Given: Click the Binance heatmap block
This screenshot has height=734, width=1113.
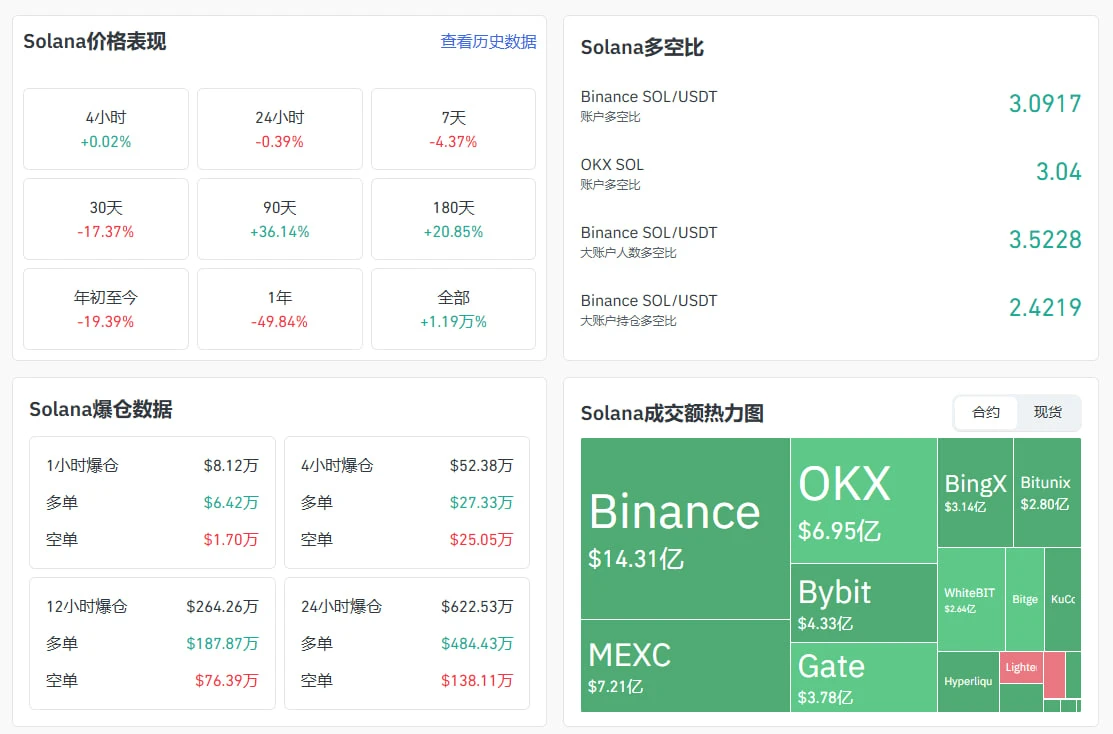Looking at the screenshot, I should pyautogui.click(x=685, y=528).
